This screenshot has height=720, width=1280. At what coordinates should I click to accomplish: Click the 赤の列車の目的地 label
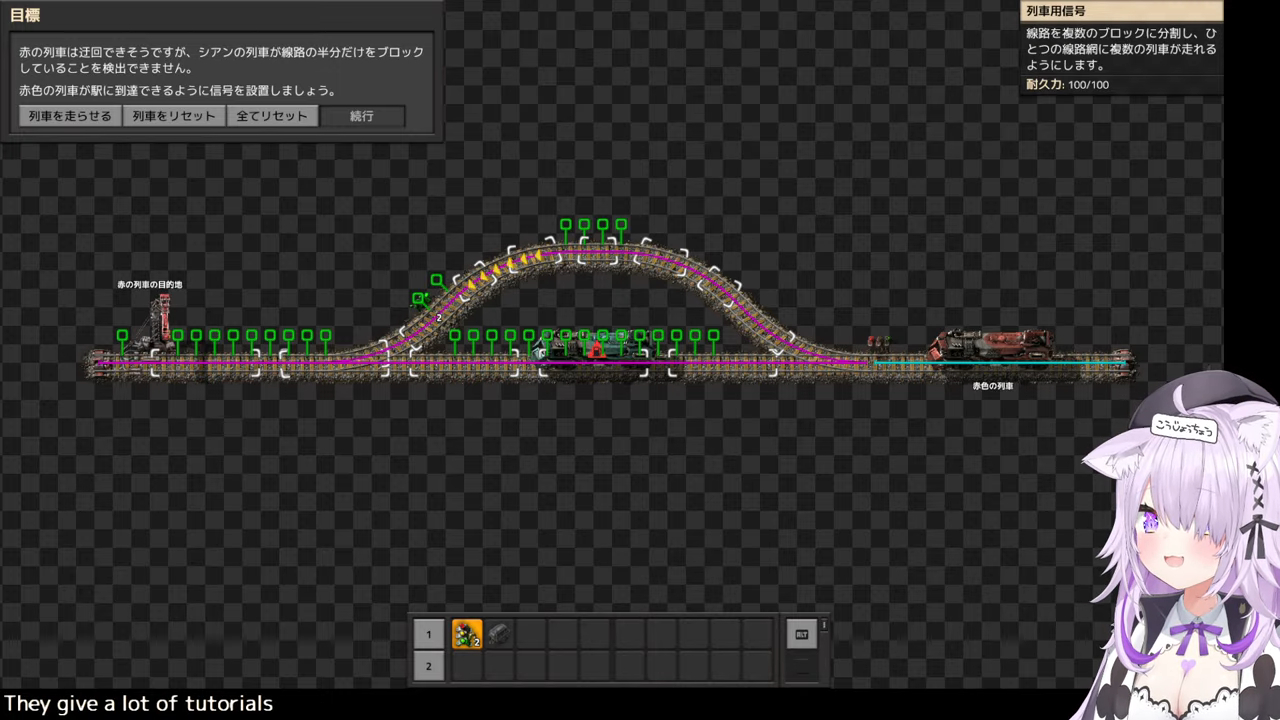(150, 285)
